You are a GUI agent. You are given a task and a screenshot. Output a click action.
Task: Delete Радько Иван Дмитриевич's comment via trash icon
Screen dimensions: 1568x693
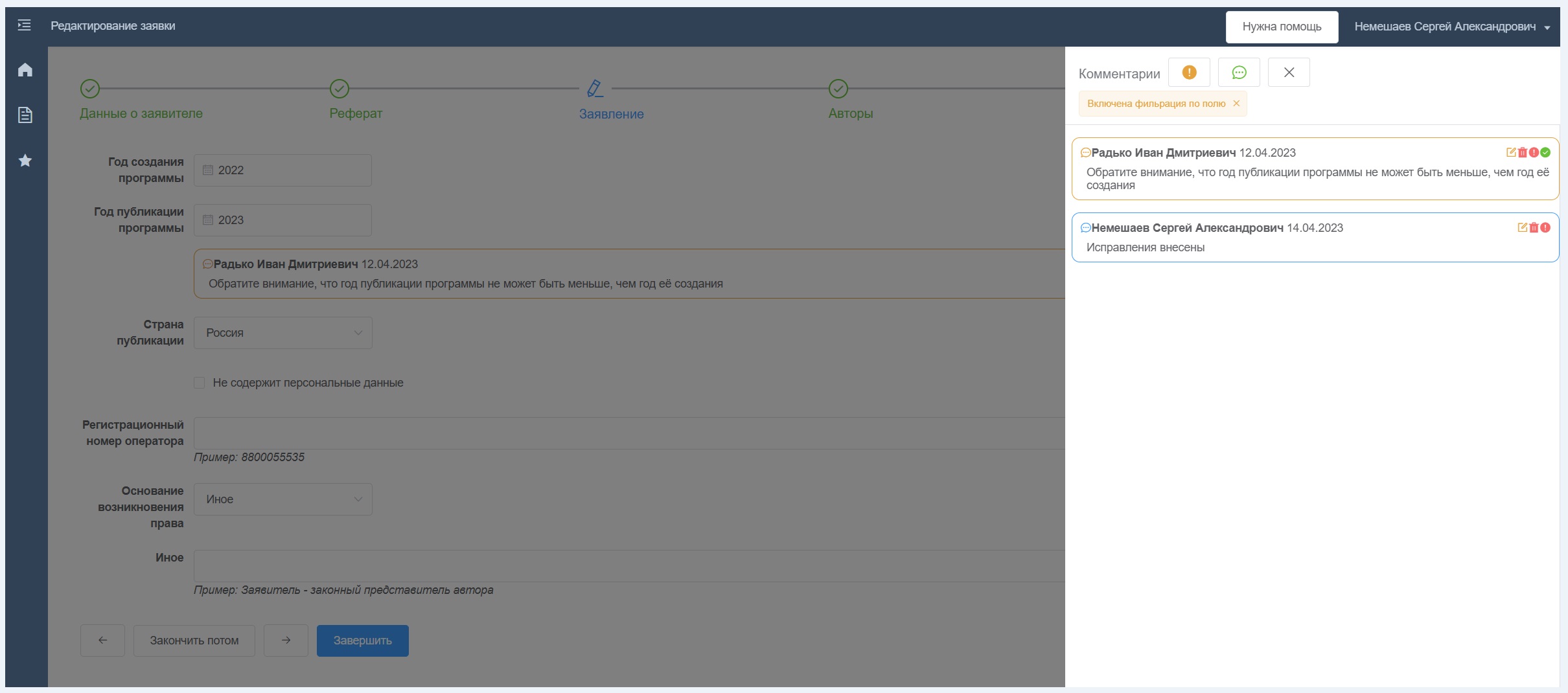[1523, 153]
